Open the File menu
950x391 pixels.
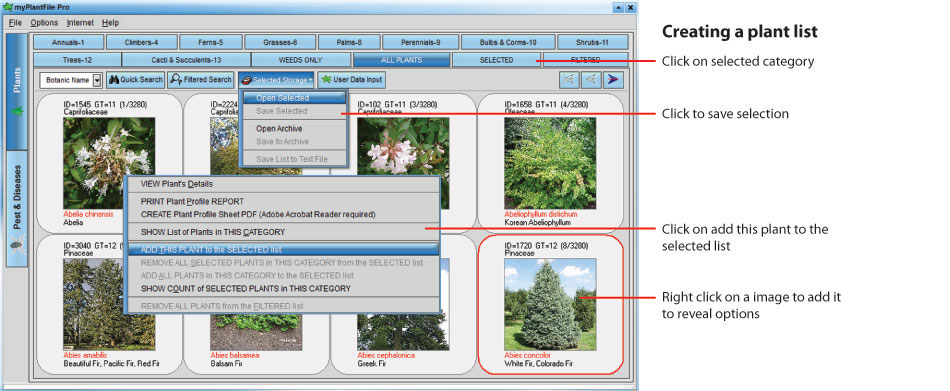[x=15, y=22]
